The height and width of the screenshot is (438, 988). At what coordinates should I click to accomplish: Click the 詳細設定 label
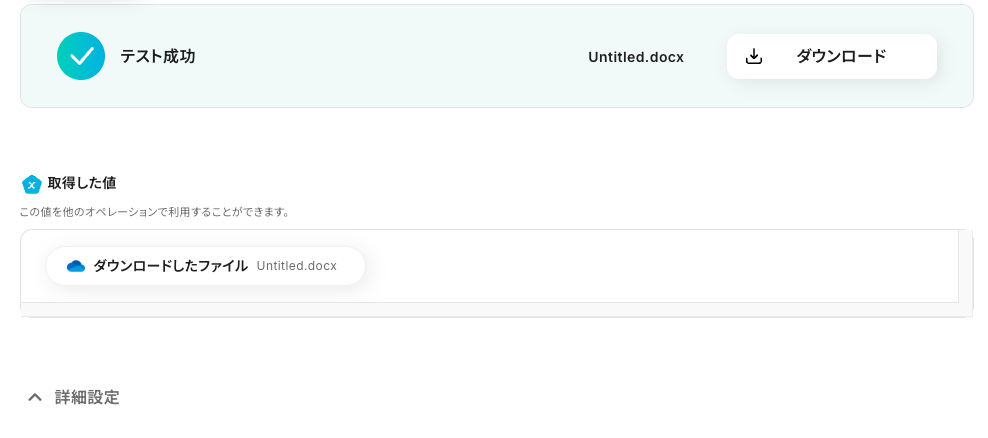pos(87,397)
